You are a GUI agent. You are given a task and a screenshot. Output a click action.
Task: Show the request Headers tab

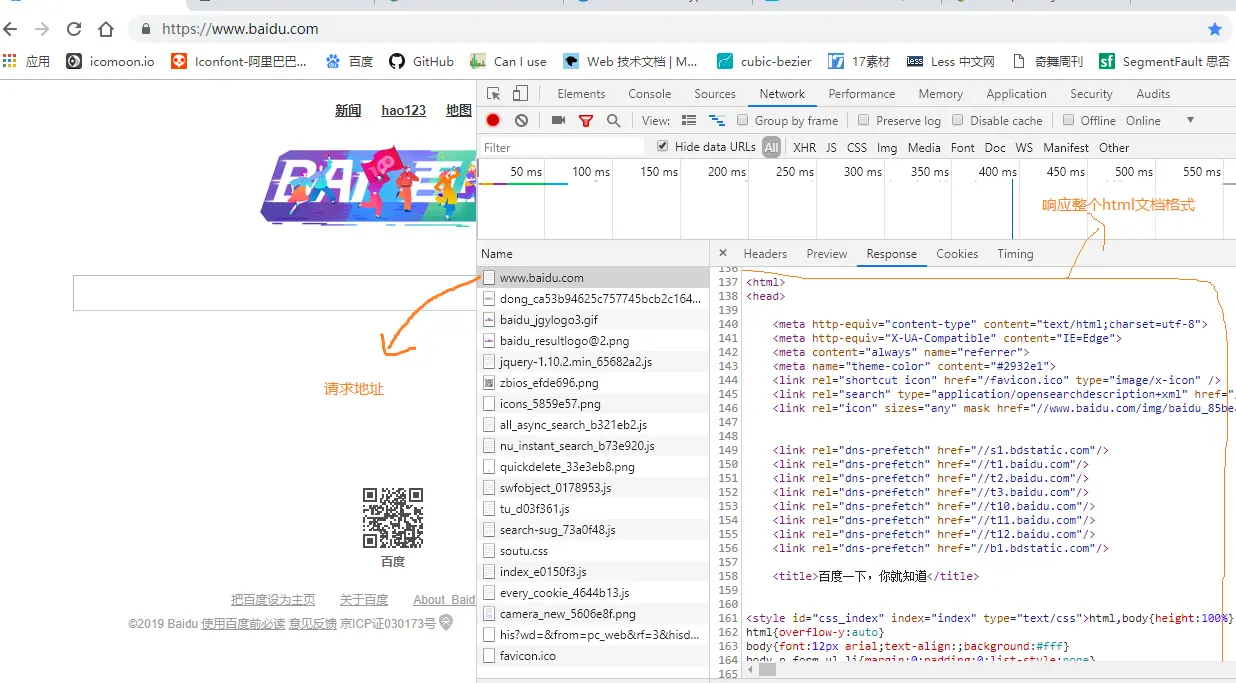pos(765,254)
